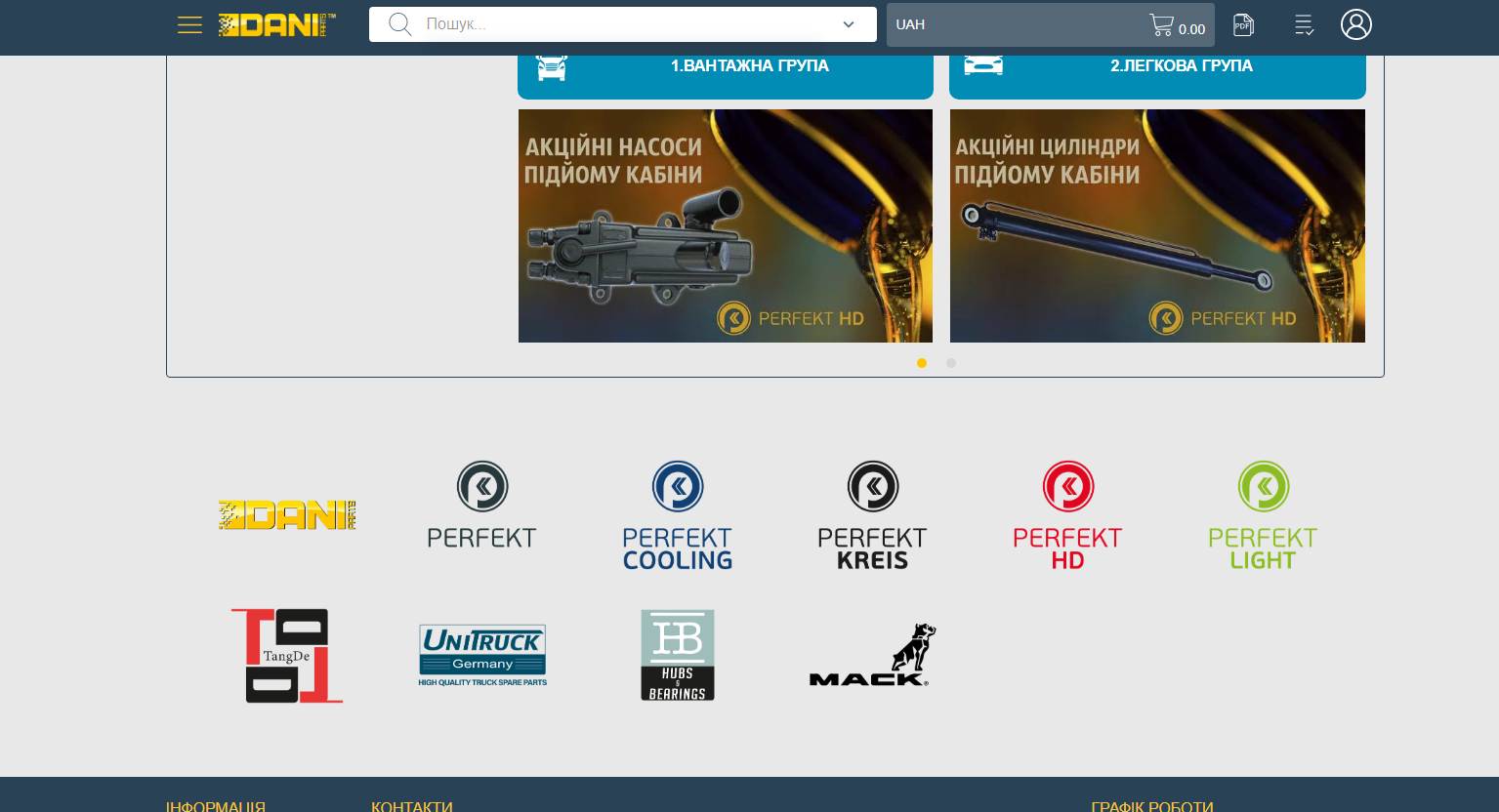Click the 0.00 cart total
The height and width of the screenshot is (812, 1499).
1191,29
